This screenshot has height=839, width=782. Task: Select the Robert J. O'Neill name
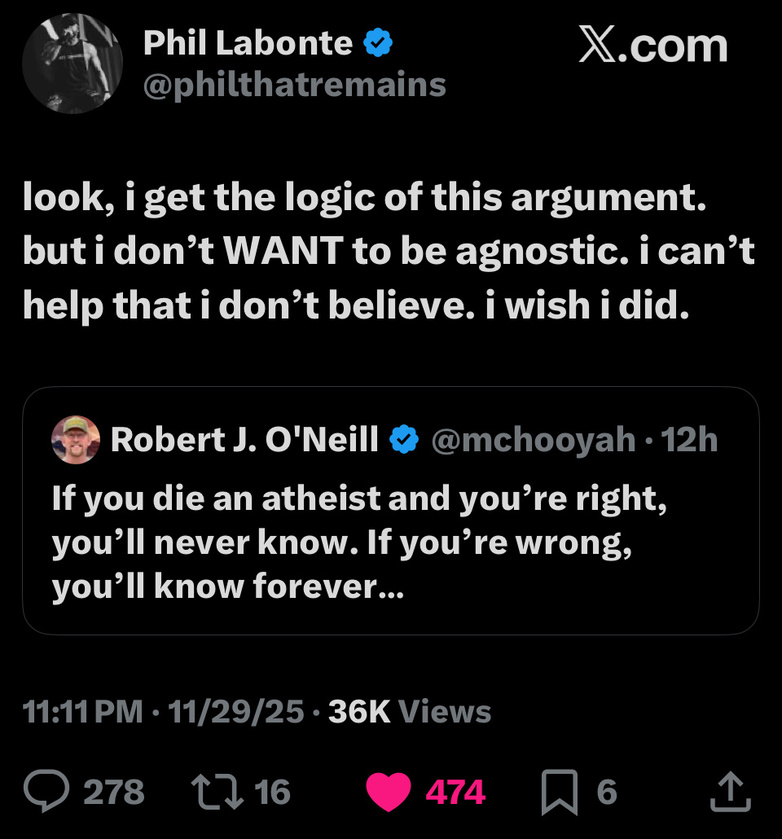click(244, 439)
